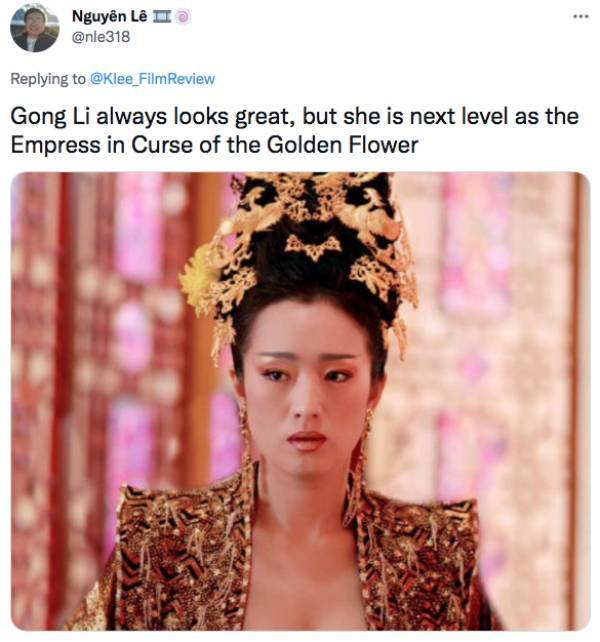Click 'Curse of the Golden Flower' text

[x=274, y=145]
